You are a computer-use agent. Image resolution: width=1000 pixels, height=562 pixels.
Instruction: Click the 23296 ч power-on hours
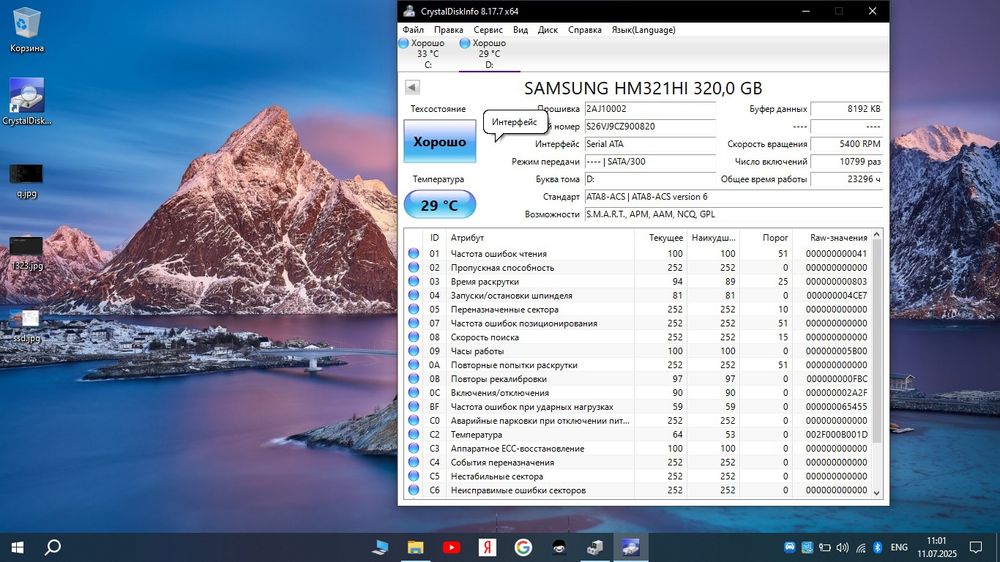[x=846, y=179]
